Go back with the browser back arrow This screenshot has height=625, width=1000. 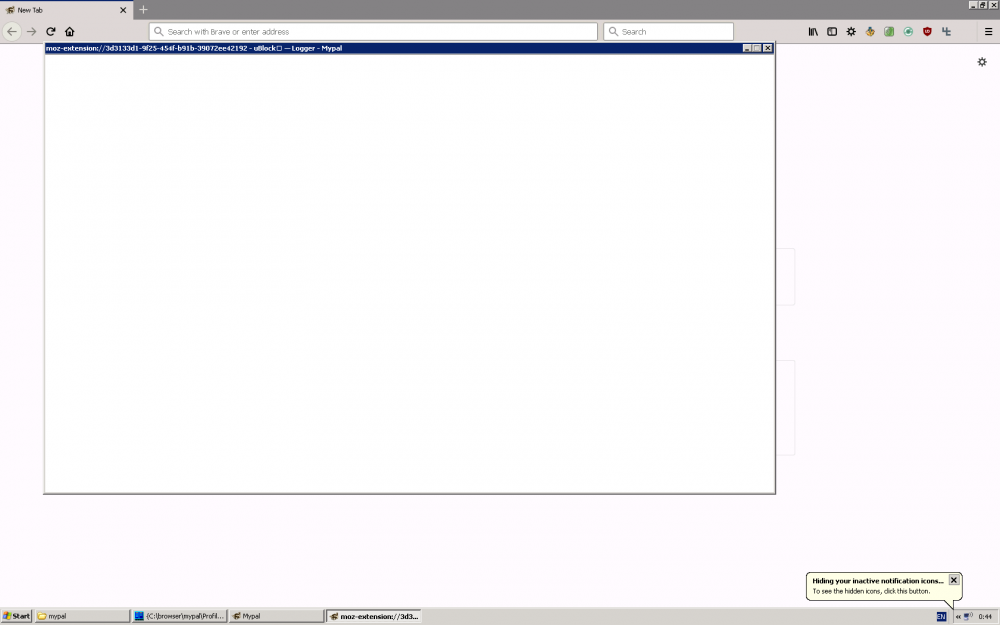(11, 31)
